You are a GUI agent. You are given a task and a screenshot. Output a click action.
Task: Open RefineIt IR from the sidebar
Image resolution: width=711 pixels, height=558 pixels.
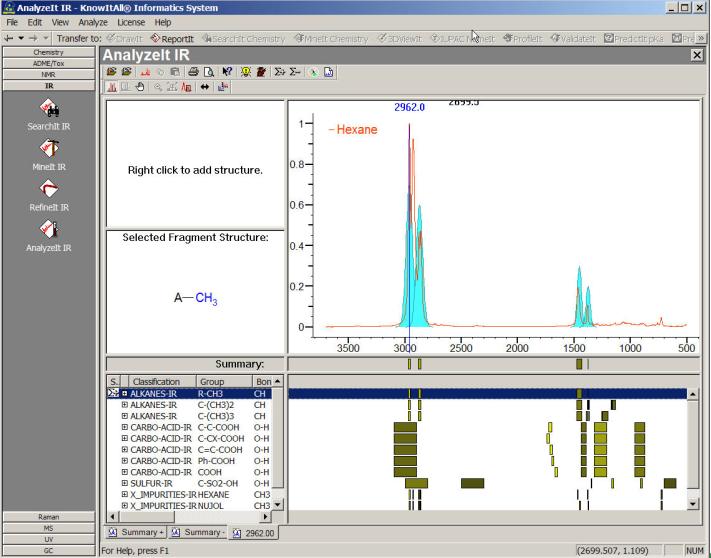[x=49, y=196]
